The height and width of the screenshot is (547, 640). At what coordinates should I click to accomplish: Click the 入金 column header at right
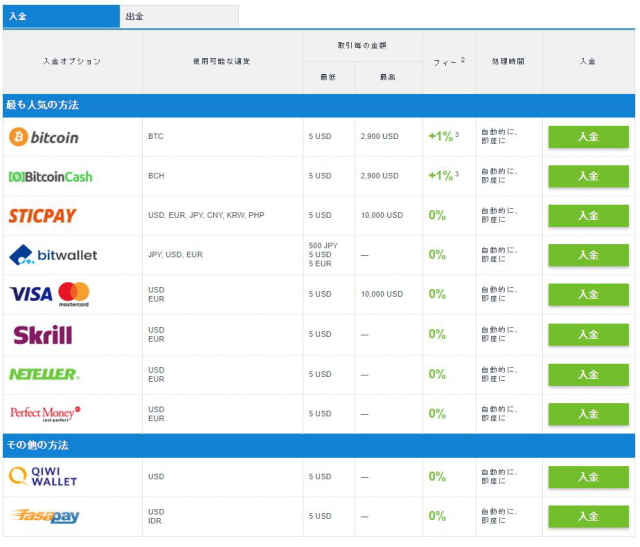[588, 62]
